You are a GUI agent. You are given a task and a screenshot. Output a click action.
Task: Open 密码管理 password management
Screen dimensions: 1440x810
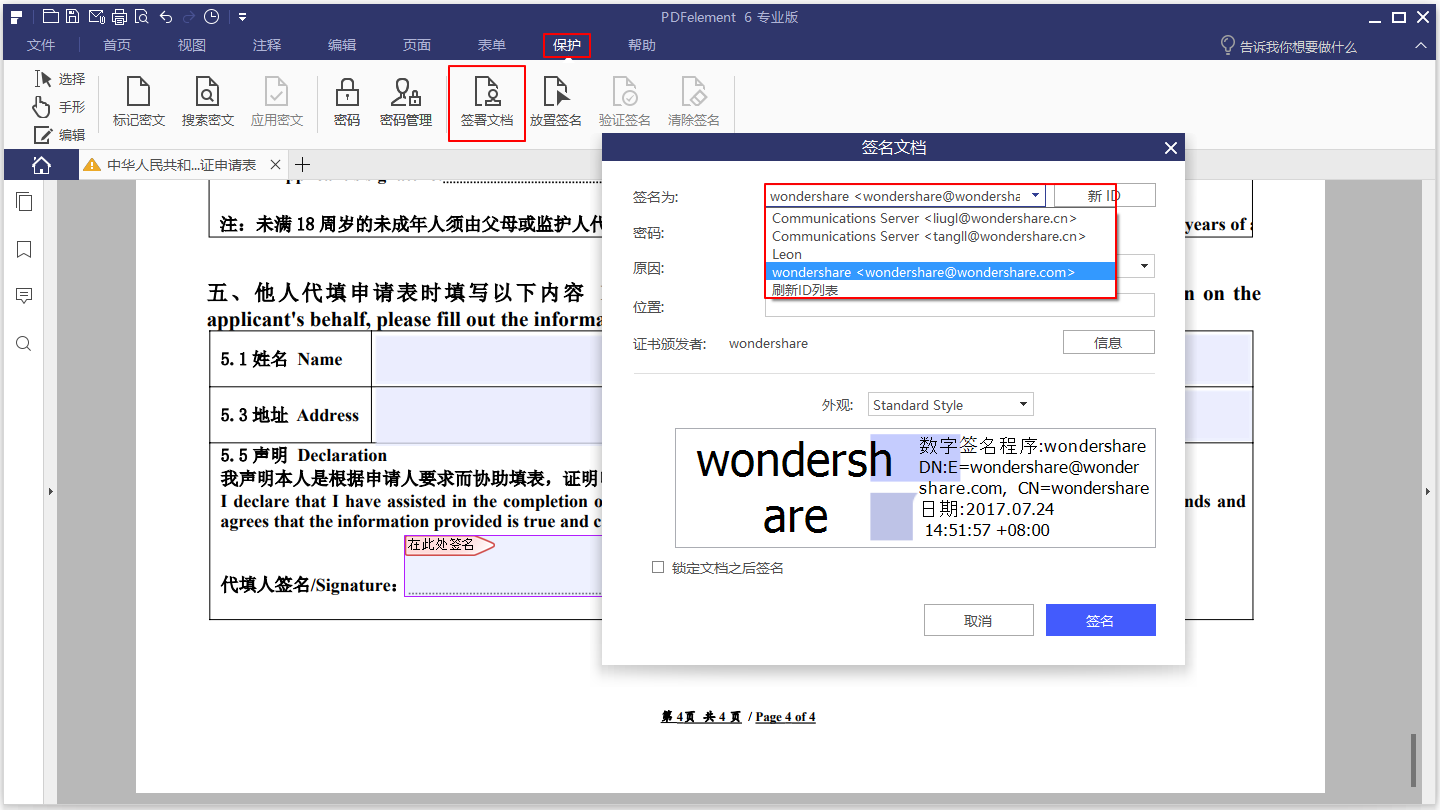[406, 103]
